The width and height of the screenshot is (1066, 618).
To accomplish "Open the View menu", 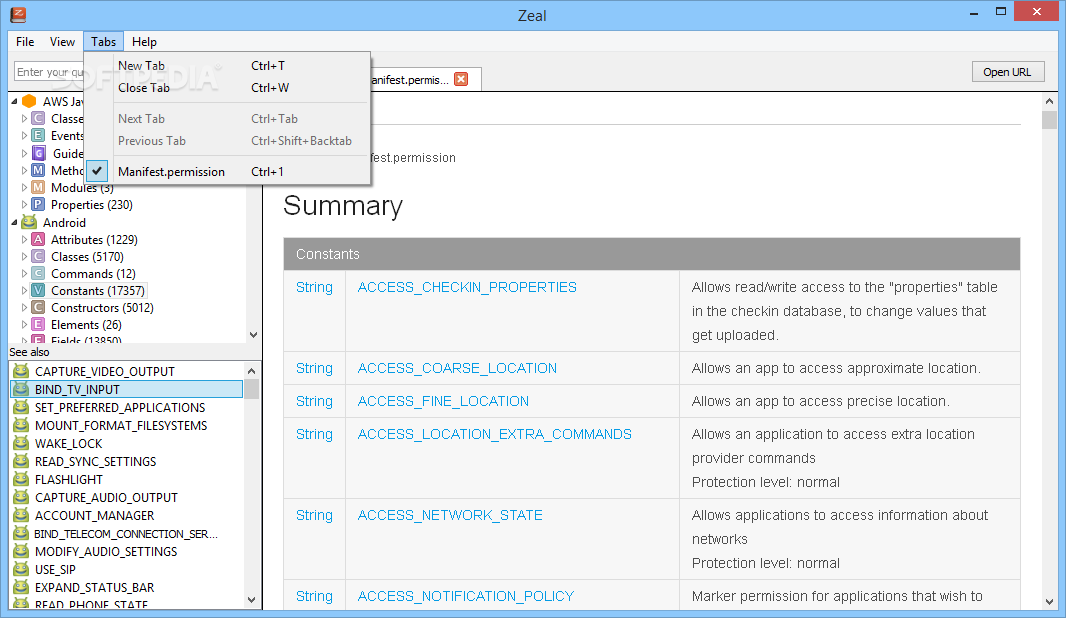I will click(x=62, y=41).
